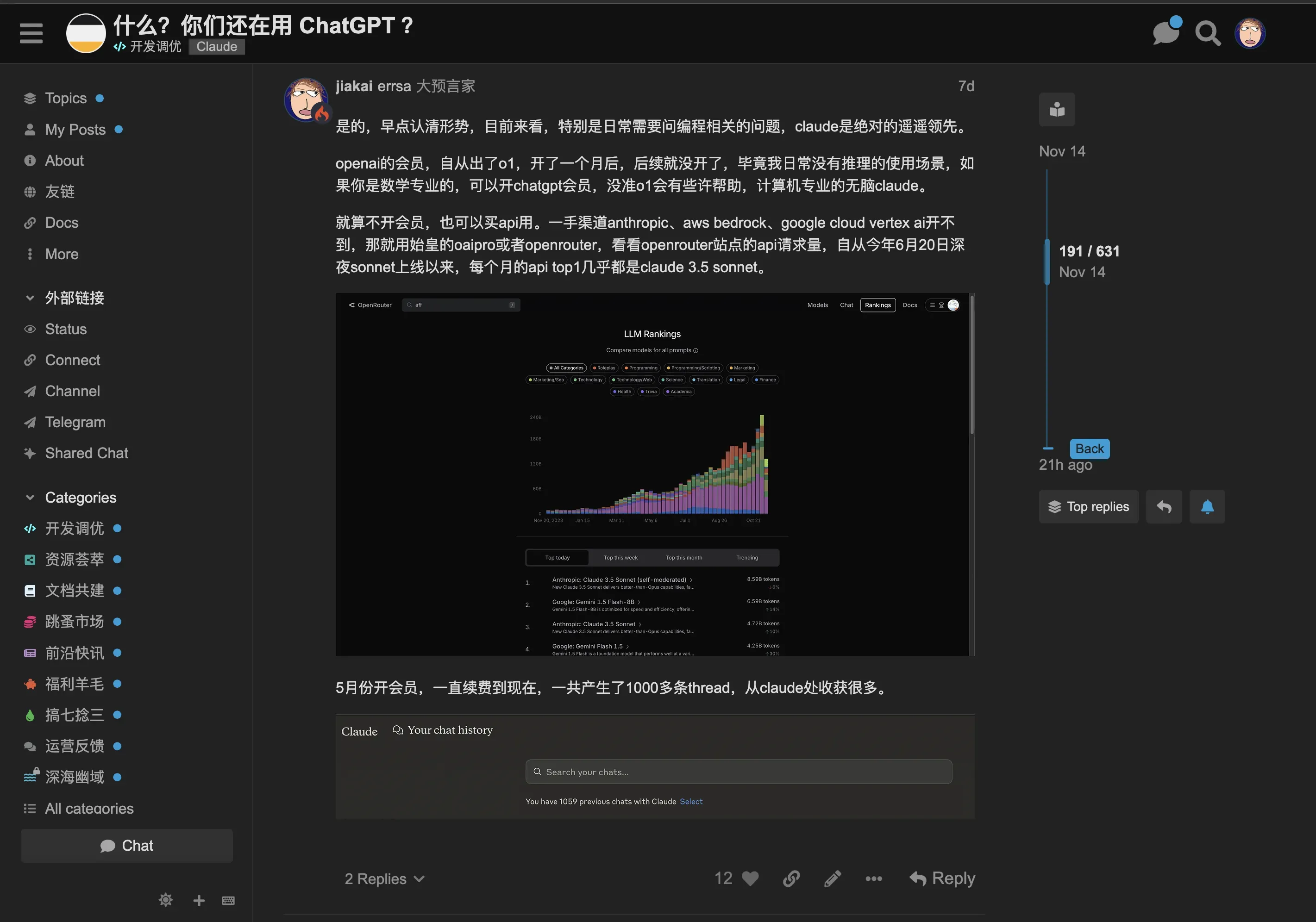Open the Connect sidebar link

coord(73,360)
